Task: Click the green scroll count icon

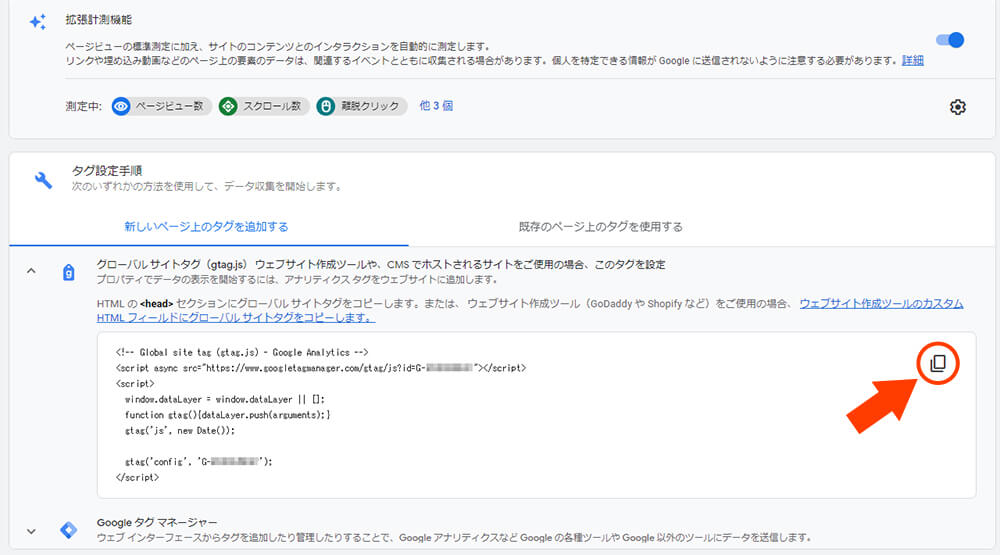Action: [228, 106]
